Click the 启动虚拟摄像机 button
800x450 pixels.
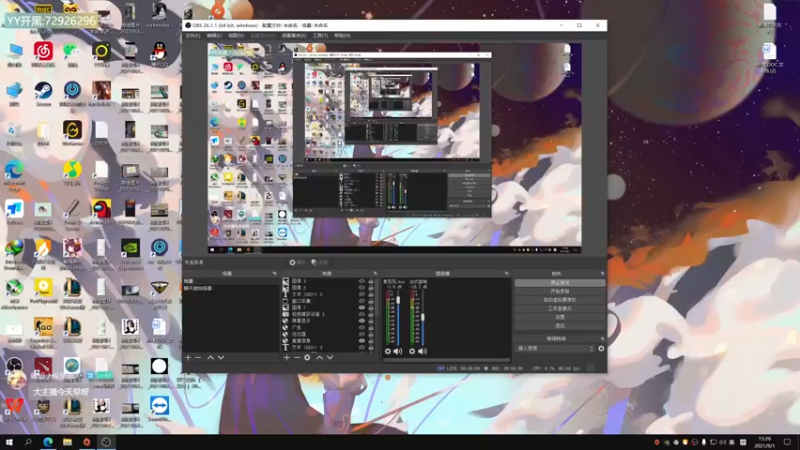[560, 300]
